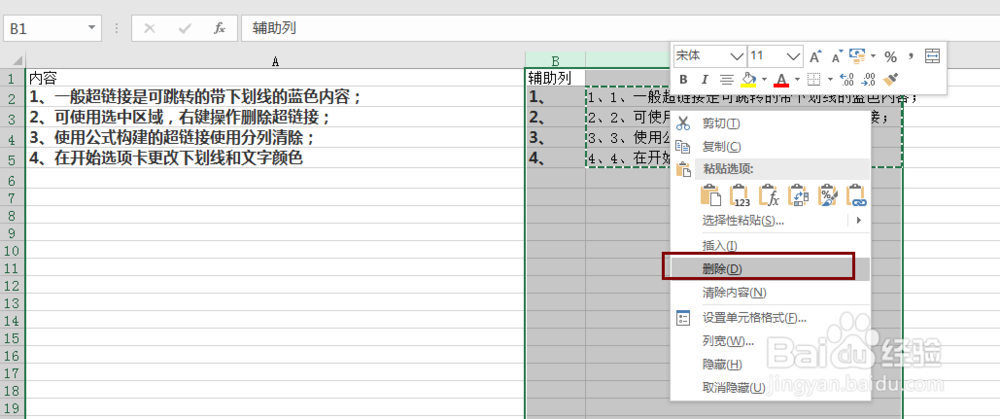
Task: Increase font size with large A icon
Action: [816, 57]
